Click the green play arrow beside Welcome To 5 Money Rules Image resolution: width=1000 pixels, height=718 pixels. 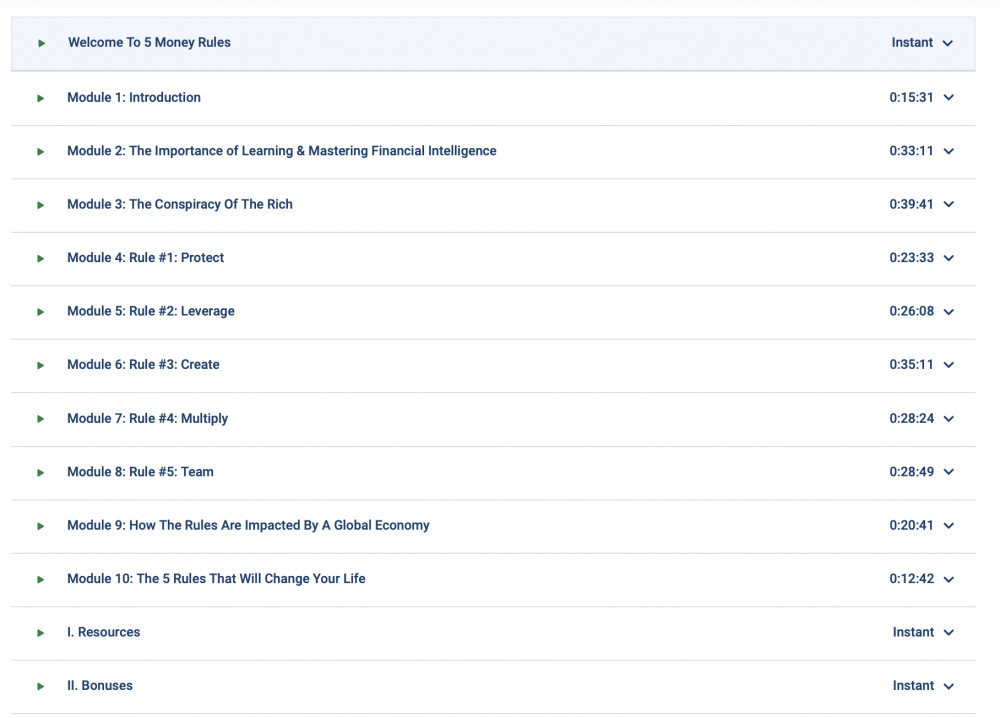pyautogui.click(x=41, y=43)
